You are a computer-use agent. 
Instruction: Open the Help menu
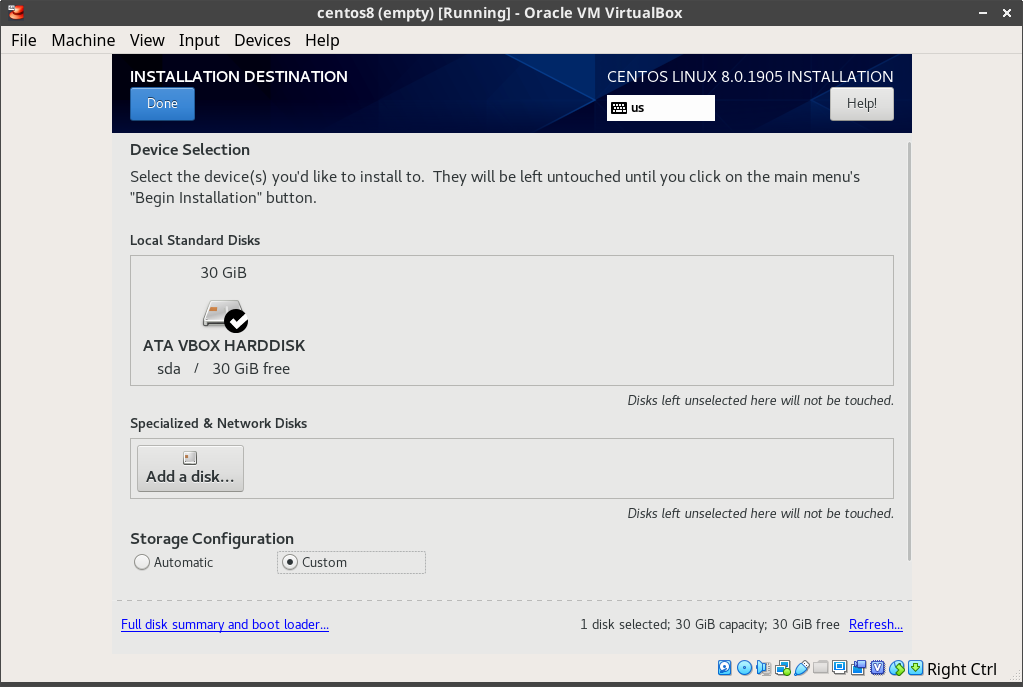(322, 40)
